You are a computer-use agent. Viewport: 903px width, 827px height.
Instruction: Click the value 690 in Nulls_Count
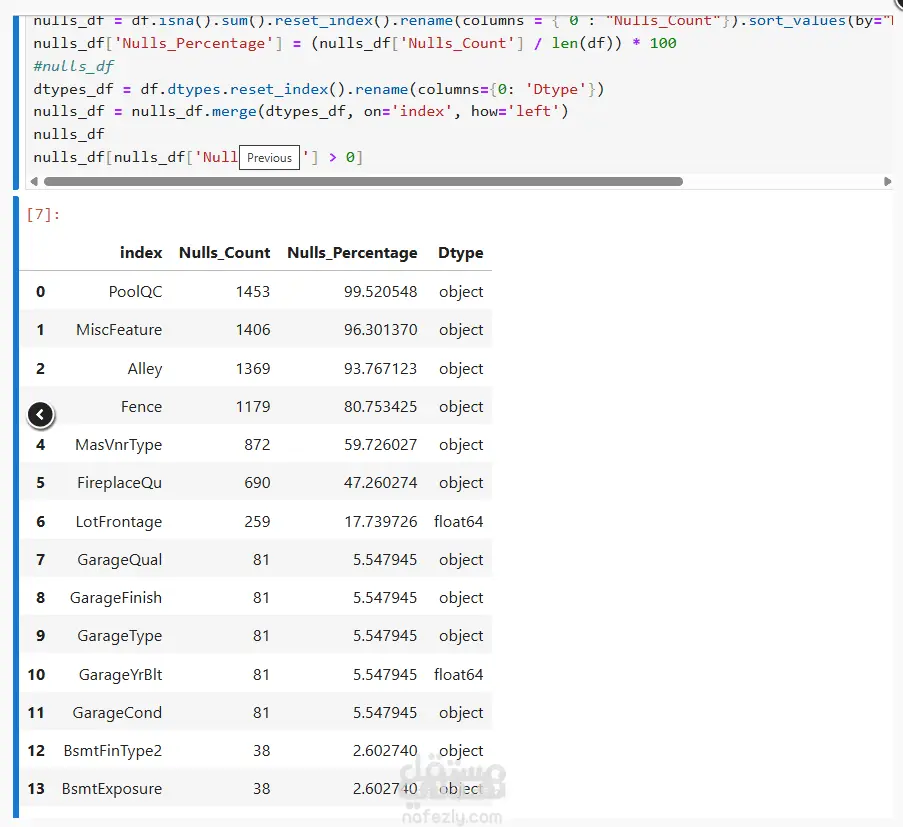(257, 483)
